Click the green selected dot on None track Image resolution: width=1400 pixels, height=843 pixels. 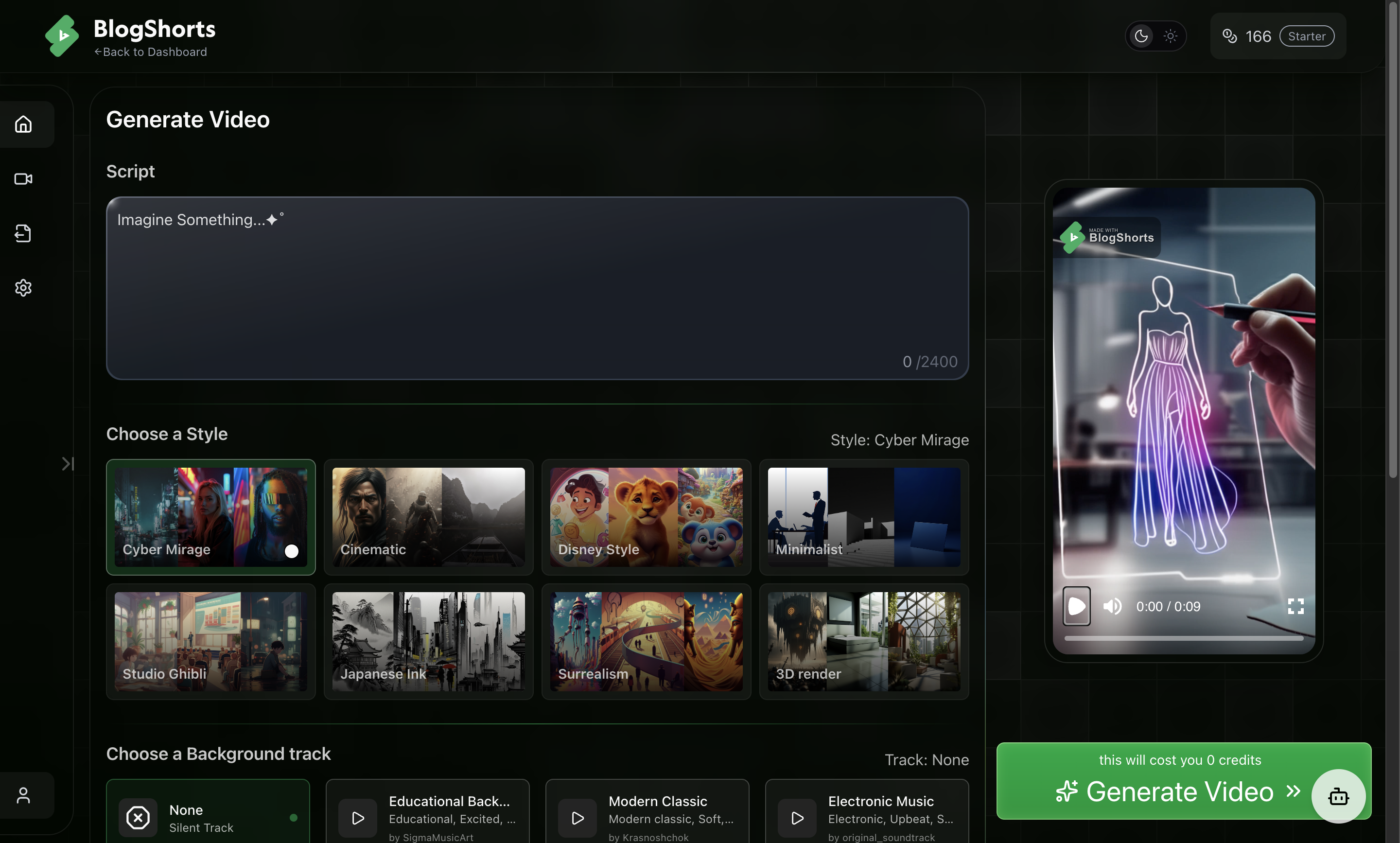pos(294,818)
